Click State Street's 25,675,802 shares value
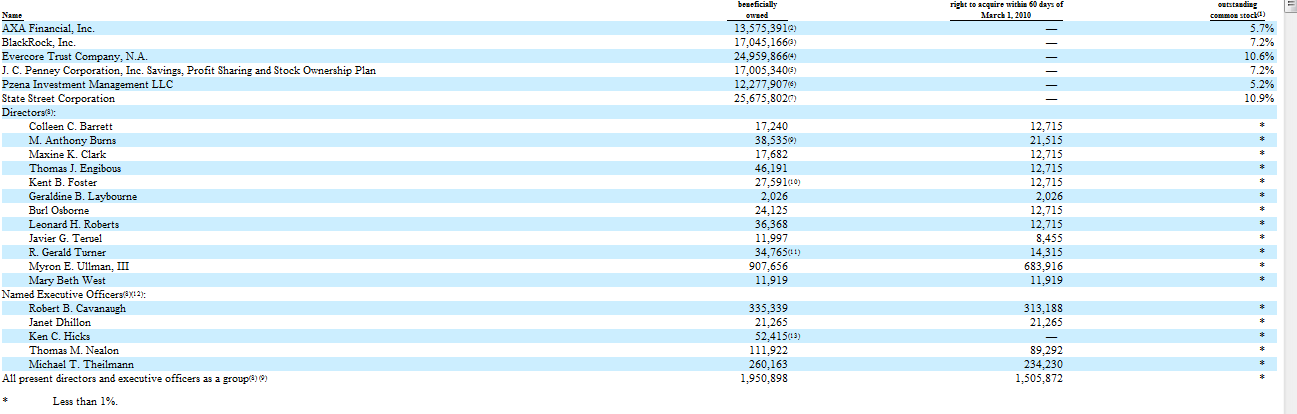This screenshot has height=414, width=1297. [766, 99]
